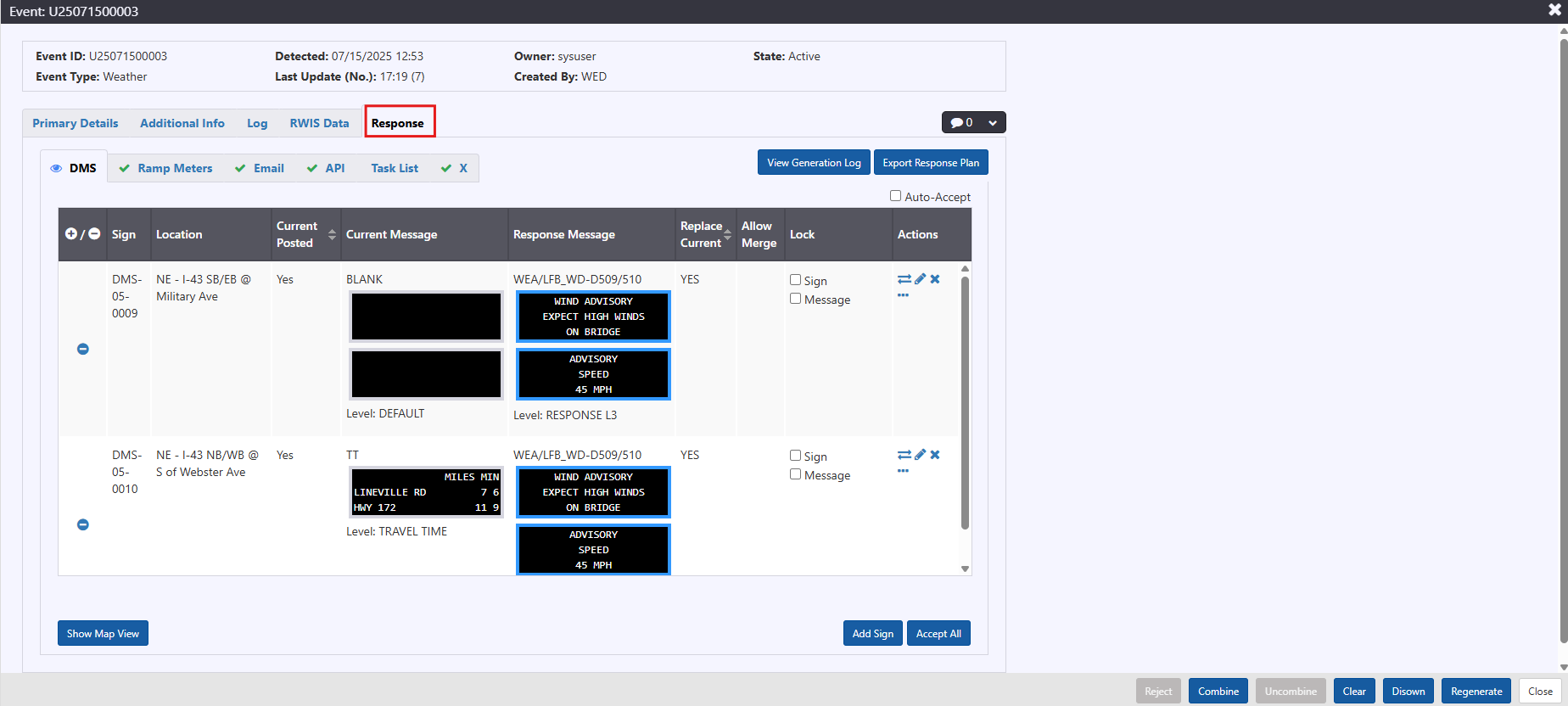Check the Message lock box for DMS-05-0010

(x=796, y=474)
